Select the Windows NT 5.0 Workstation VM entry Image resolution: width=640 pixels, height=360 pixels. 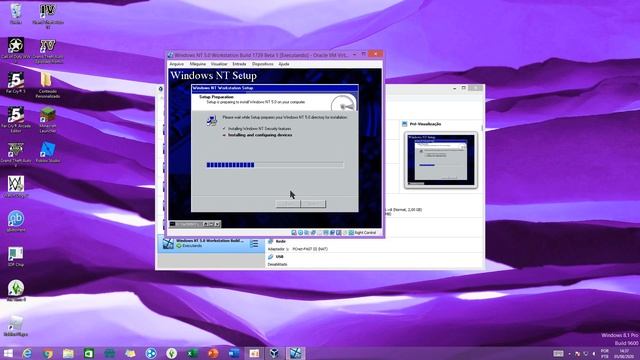pyautogui.click(x=211, y=244)
